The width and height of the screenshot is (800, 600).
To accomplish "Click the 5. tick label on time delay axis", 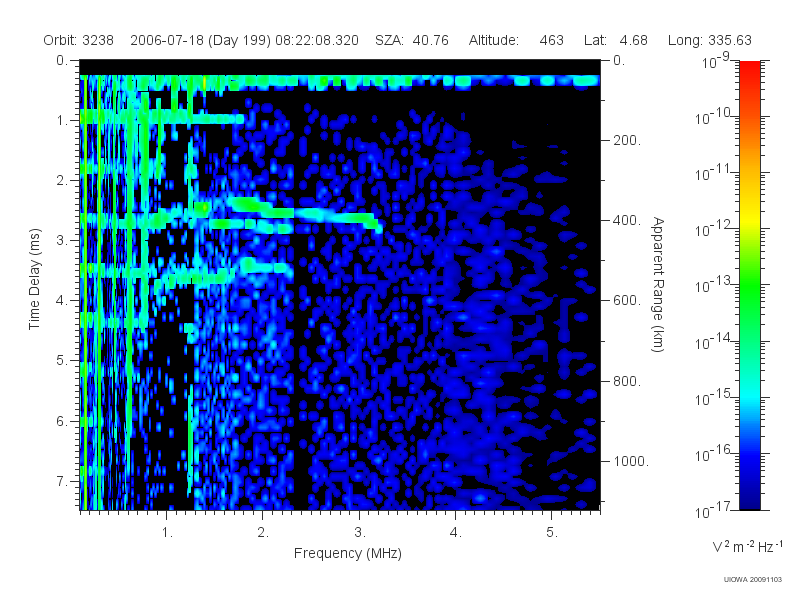I will tap(62, 361).
